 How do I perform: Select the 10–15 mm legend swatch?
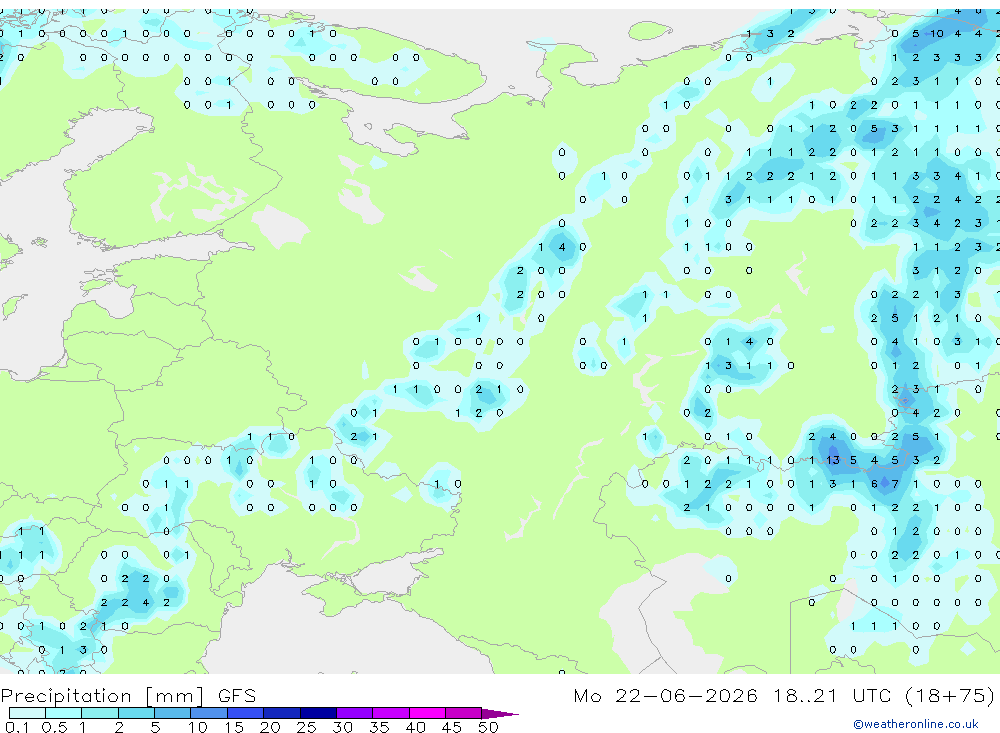209,713
